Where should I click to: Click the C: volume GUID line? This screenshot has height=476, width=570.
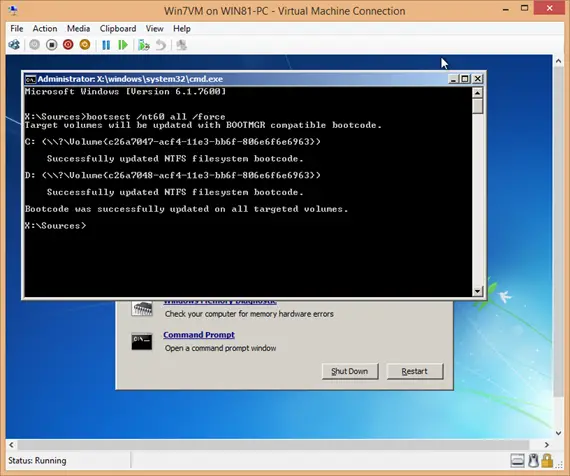point(173,141)
